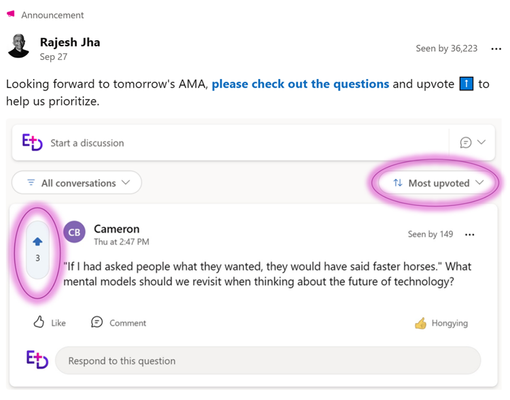Follow the 'please check out the questions' link

tap(300, 84)
